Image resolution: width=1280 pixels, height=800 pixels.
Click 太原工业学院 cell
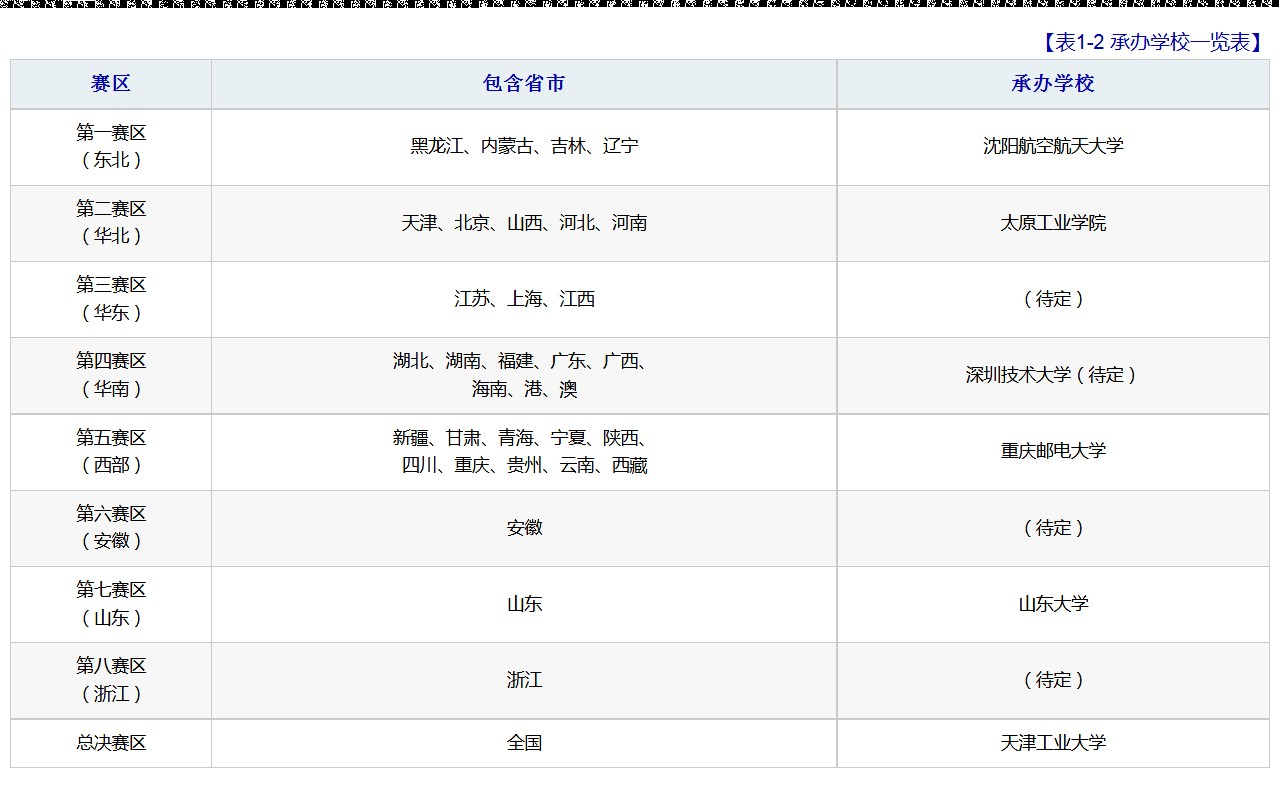click(1053, 223)
